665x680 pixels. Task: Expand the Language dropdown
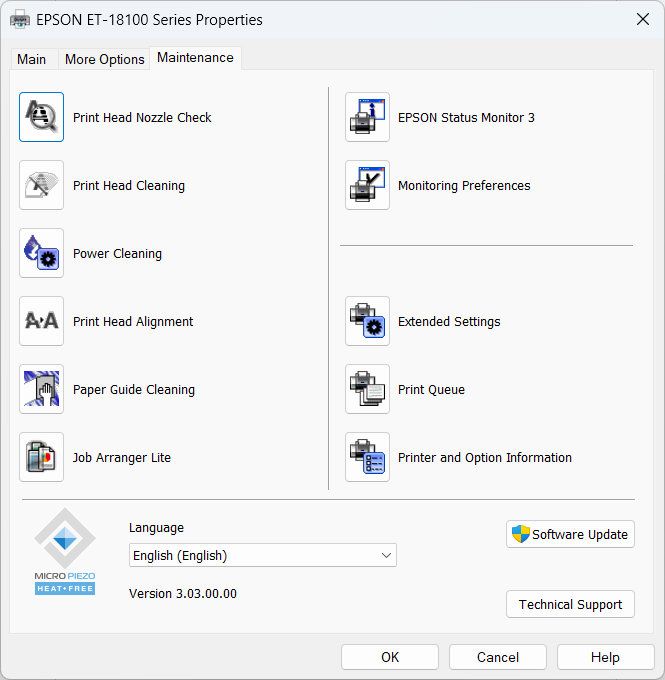[263, 555]
